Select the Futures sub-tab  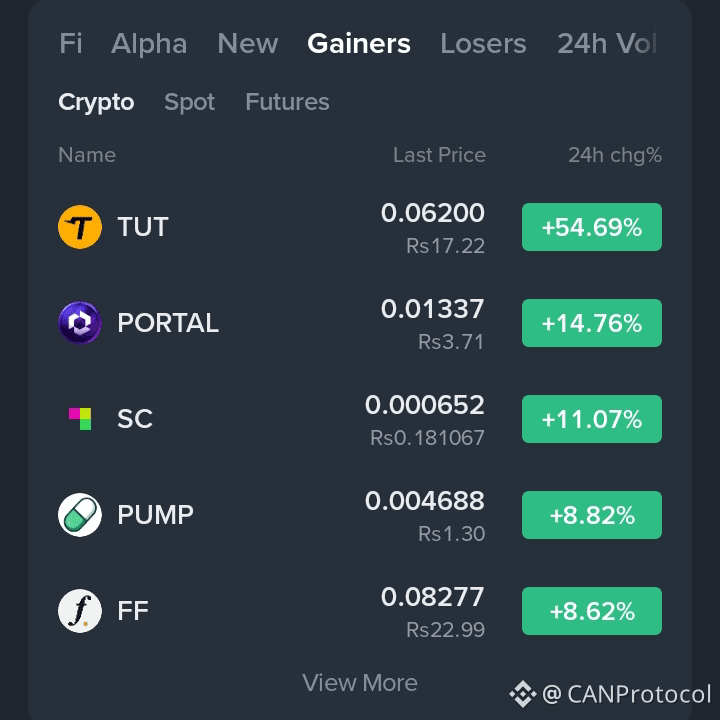point(287,102)
